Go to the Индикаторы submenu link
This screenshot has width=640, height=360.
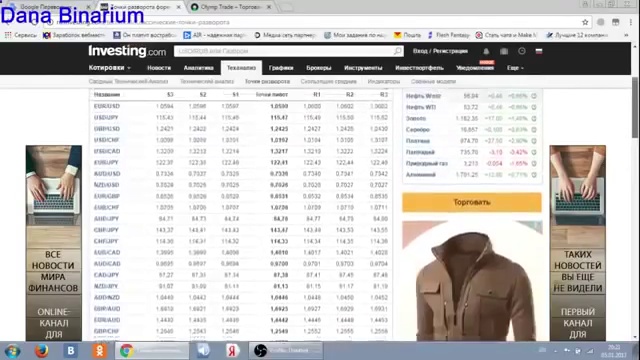click(384, 82)
